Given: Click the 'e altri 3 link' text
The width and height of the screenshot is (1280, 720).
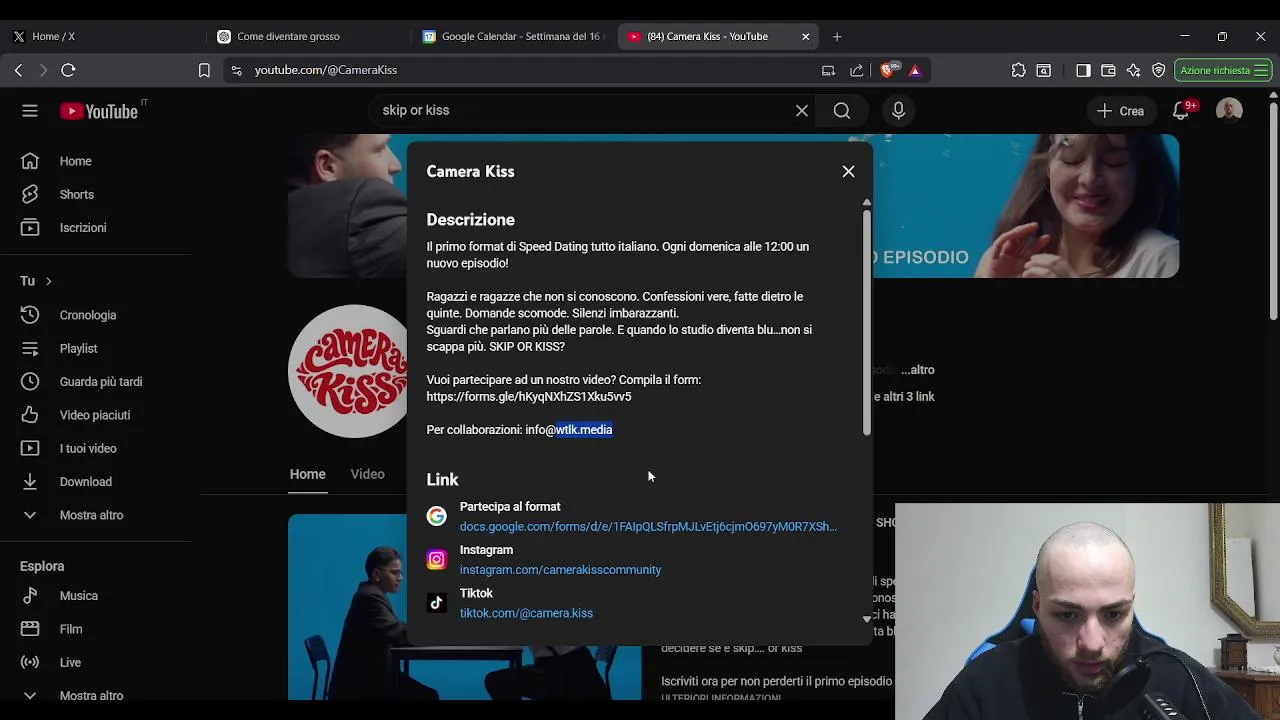Looking at the screenshot, I should tap(904, 397).
